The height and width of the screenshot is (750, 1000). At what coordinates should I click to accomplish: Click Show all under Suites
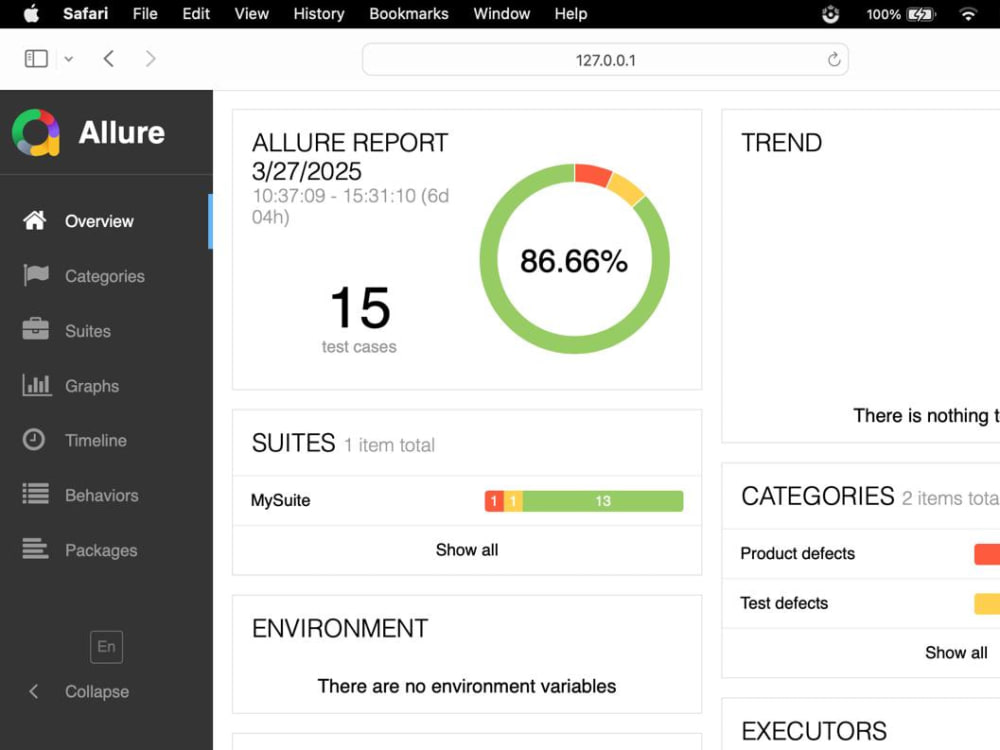click(467, 550)
